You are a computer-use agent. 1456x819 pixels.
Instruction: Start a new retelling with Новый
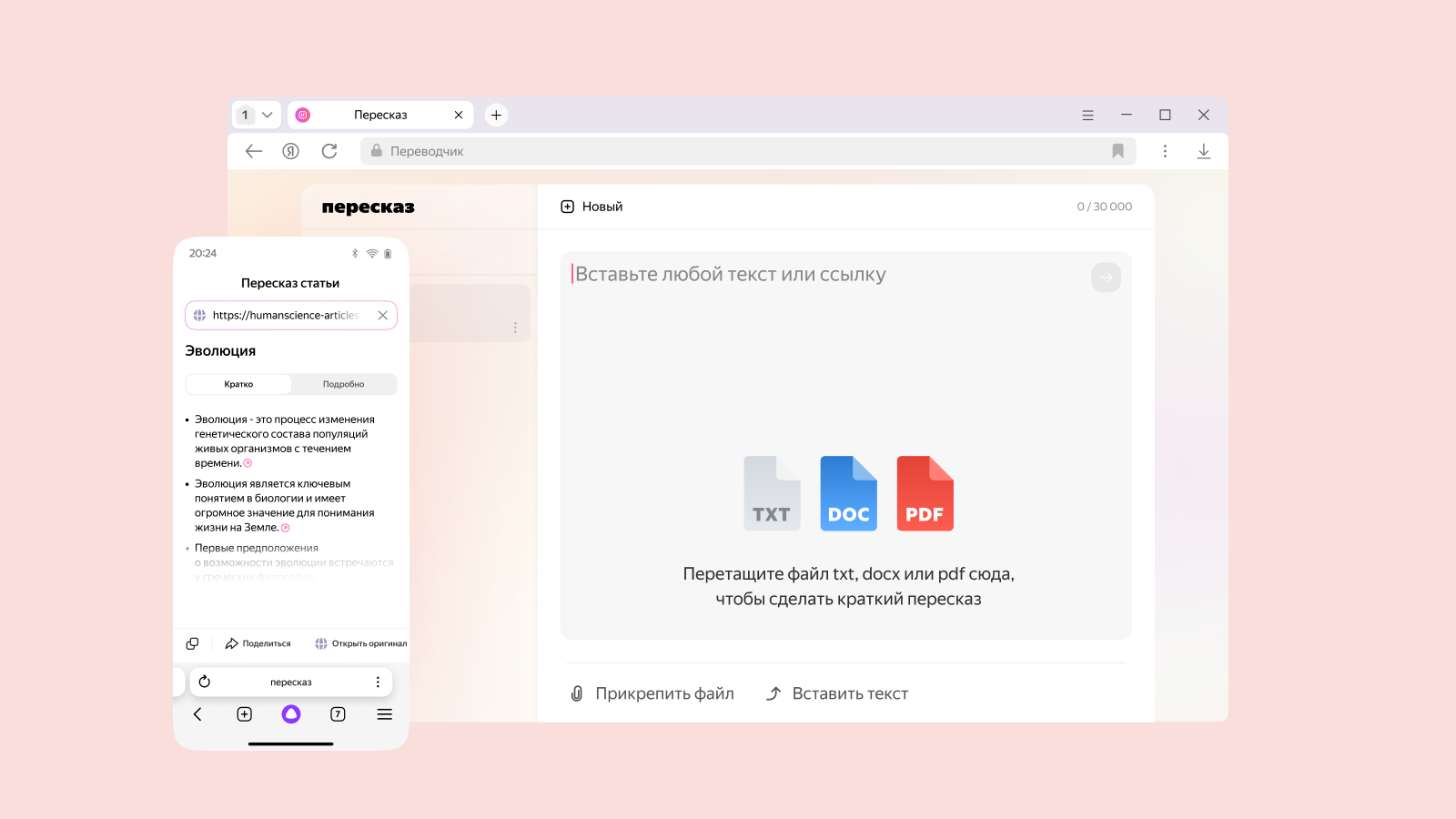coord(591,207)
